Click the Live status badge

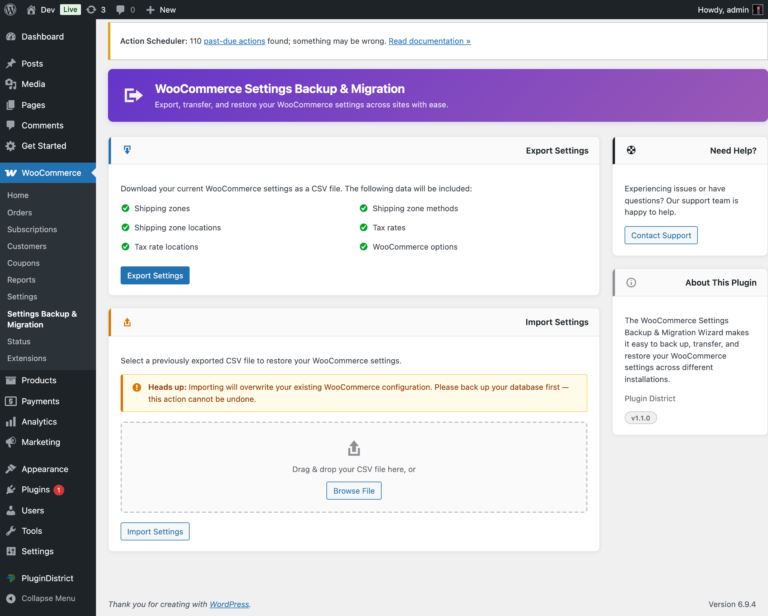(70, 10)
